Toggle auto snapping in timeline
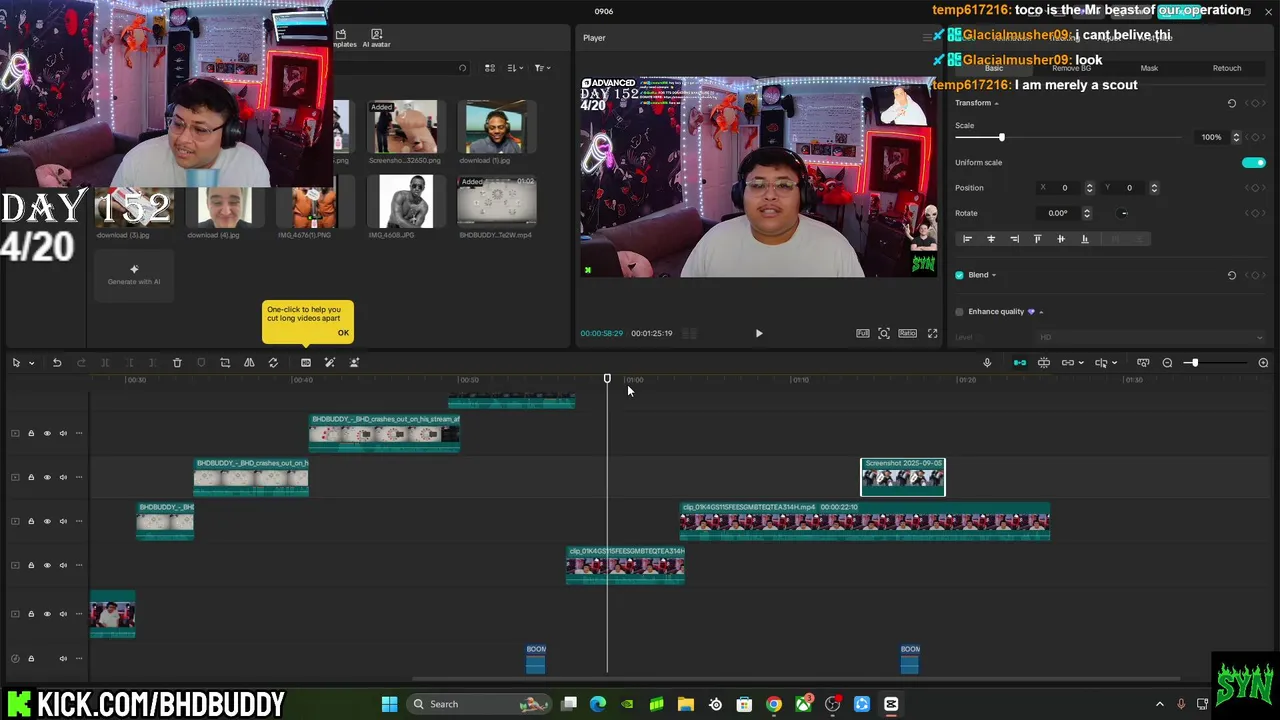 [x=1044, y=363]
